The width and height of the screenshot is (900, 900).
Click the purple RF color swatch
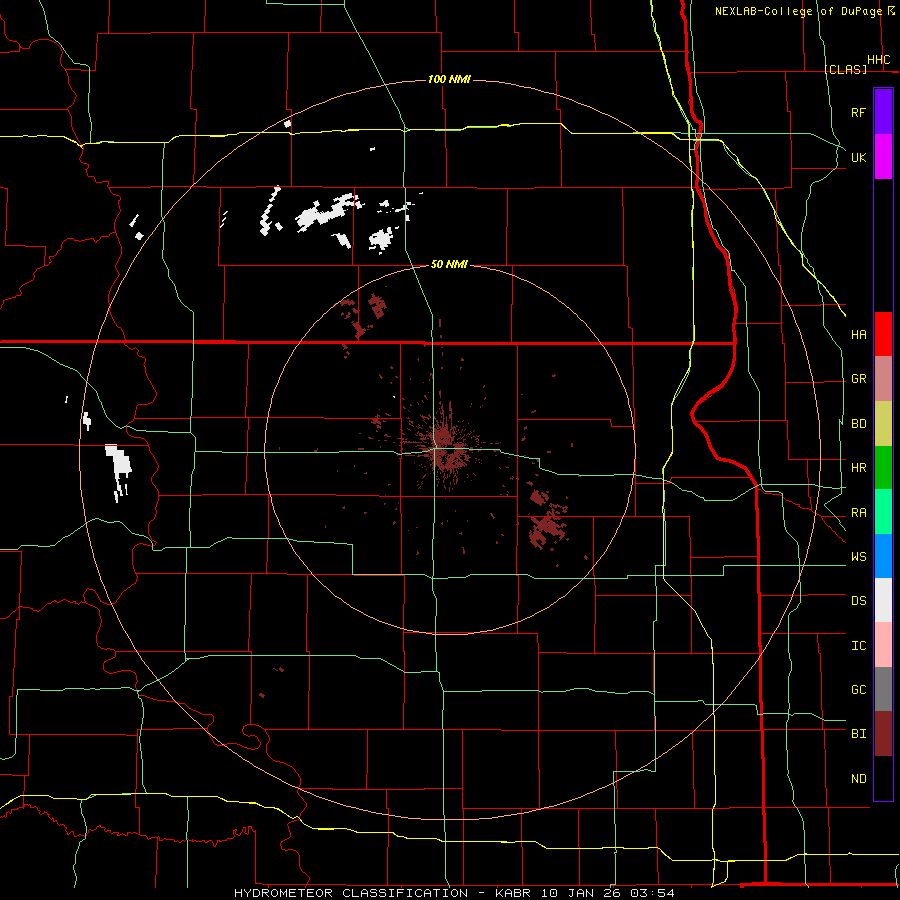[883, 112]
